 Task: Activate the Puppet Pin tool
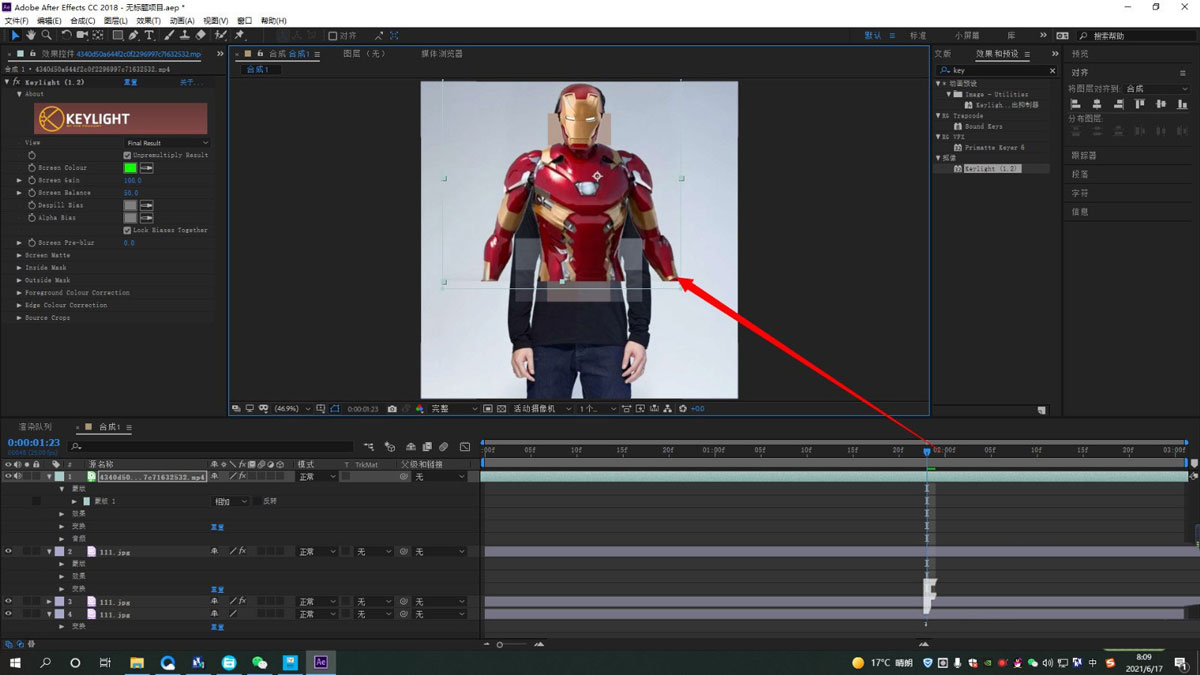(240, 36)
